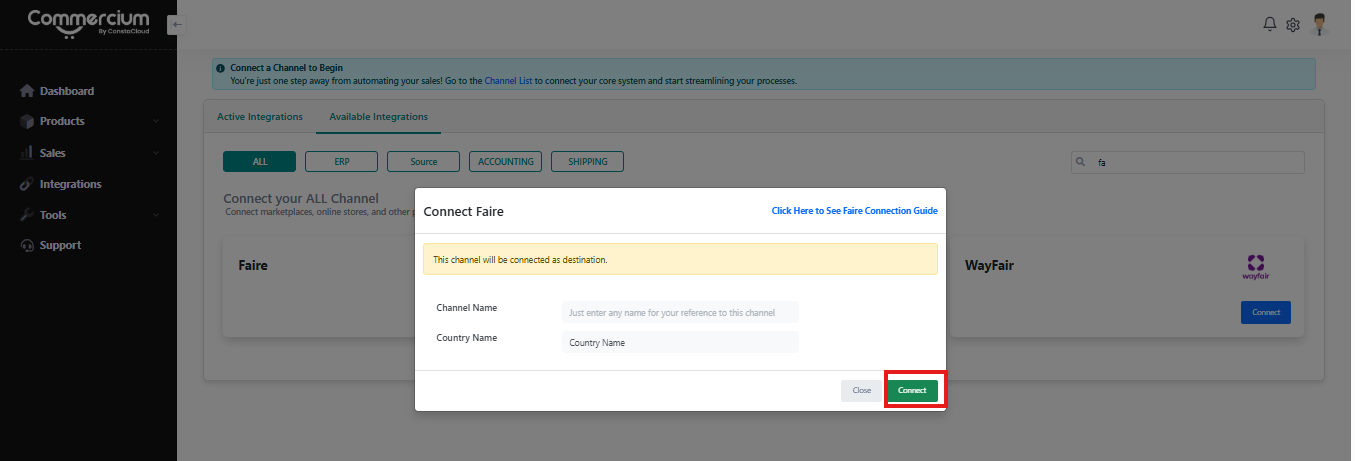The image size is (1355, 461).
Task: Click the Channel List link
Action: 508,81
